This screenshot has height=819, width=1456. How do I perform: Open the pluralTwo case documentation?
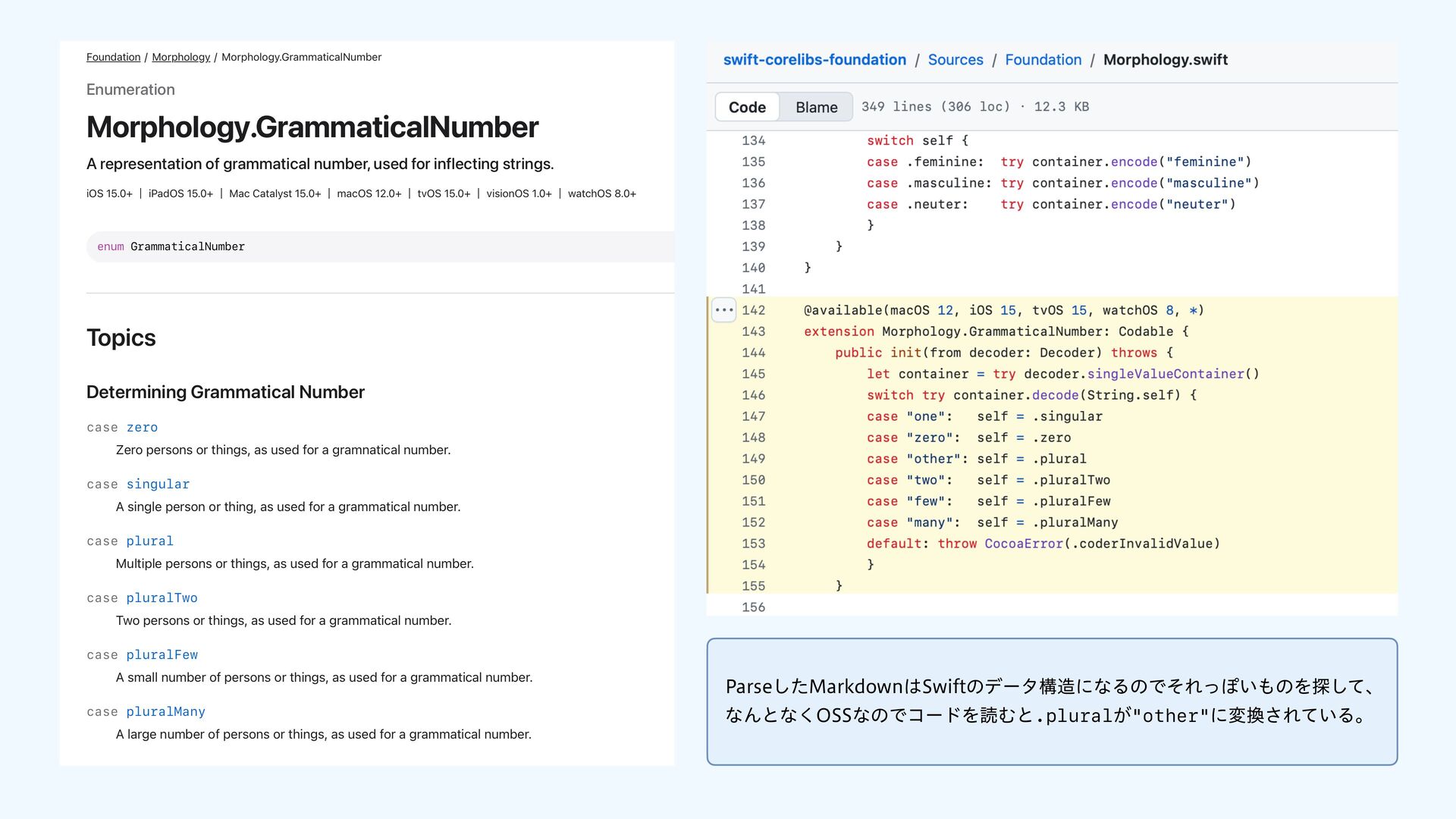162,598
